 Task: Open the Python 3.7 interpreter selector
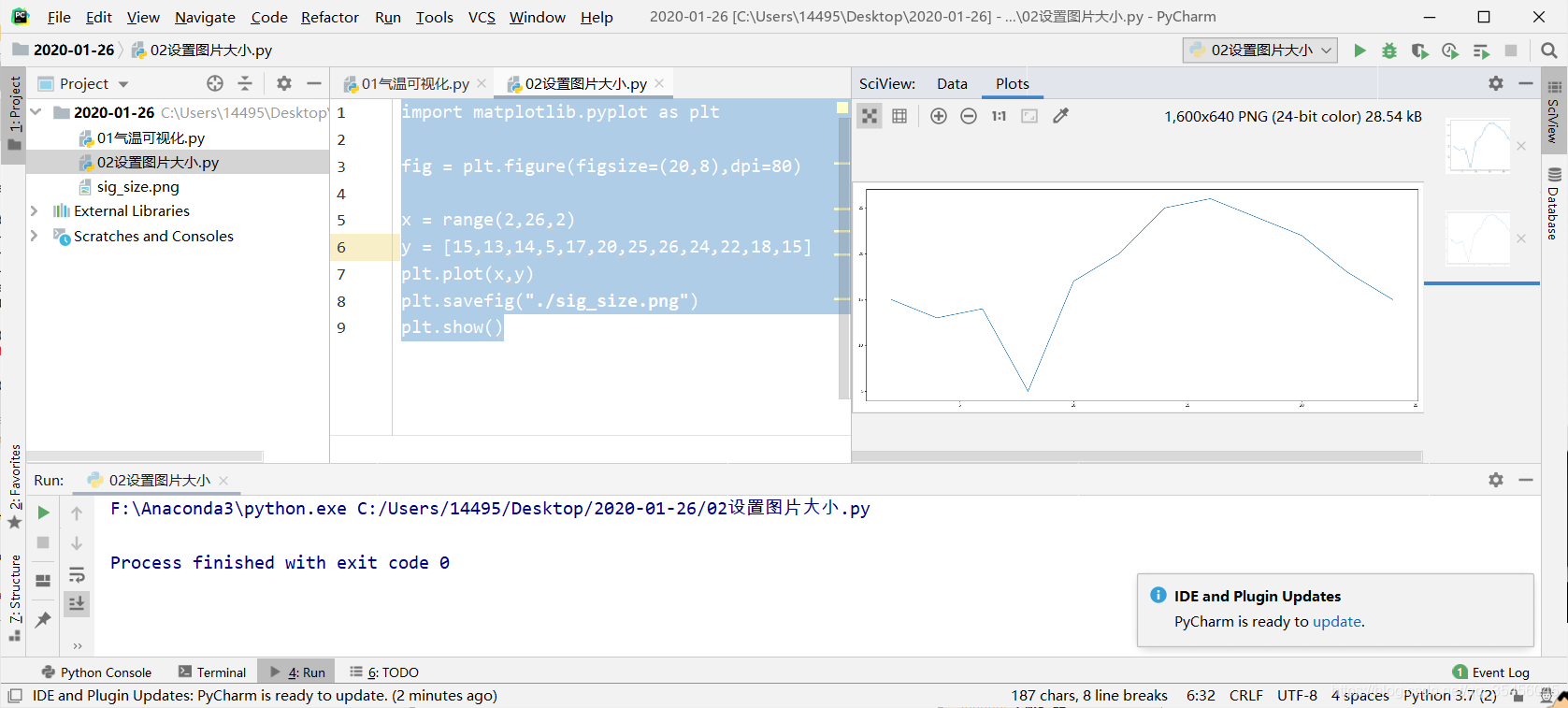pos(1449,696)
